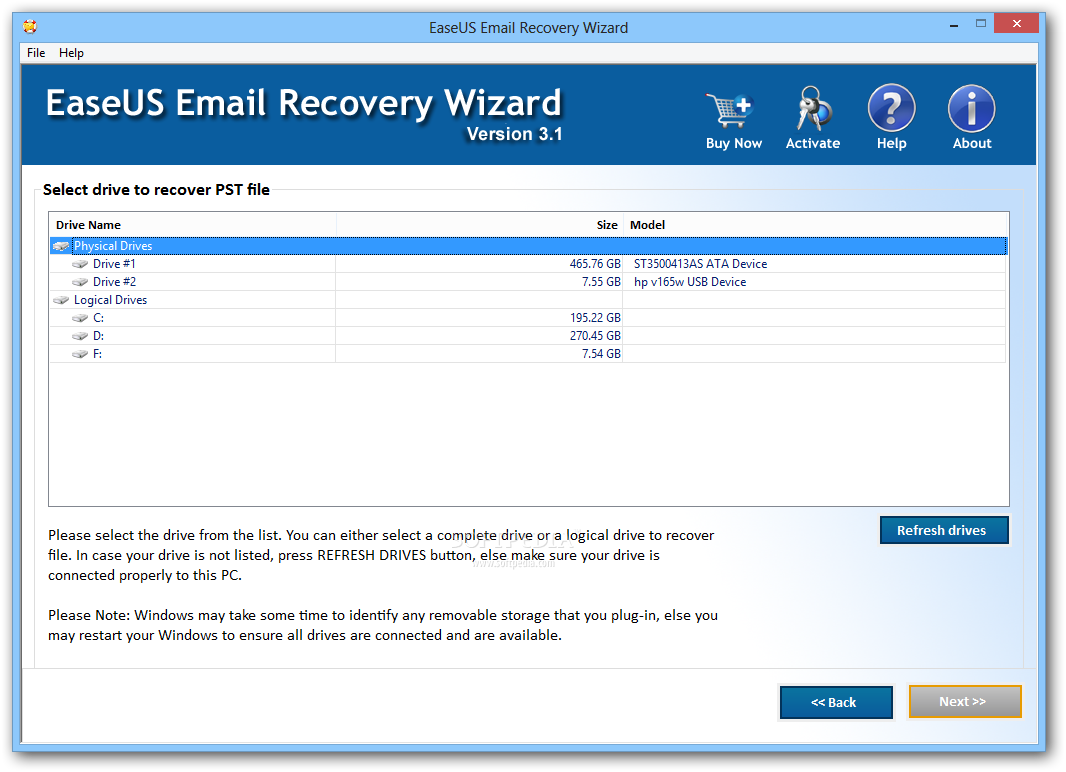Viewport: 1066px width, 772px height.
Task: Go back with the << Back button
Action: (x=836, y=702)
